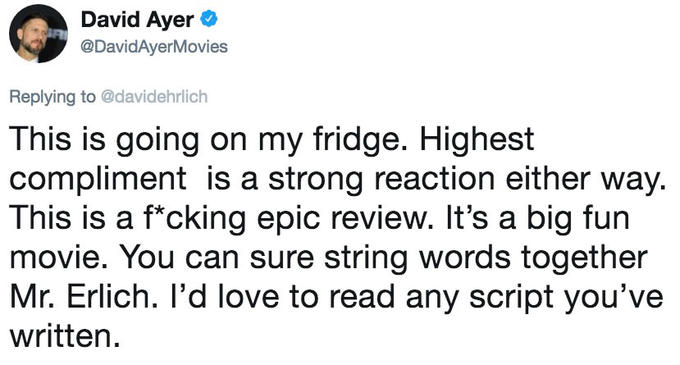The height and width of the screenshot is (365, 680).
Task: Click the word "together" in the tweet
Action: tap(584, 257)
